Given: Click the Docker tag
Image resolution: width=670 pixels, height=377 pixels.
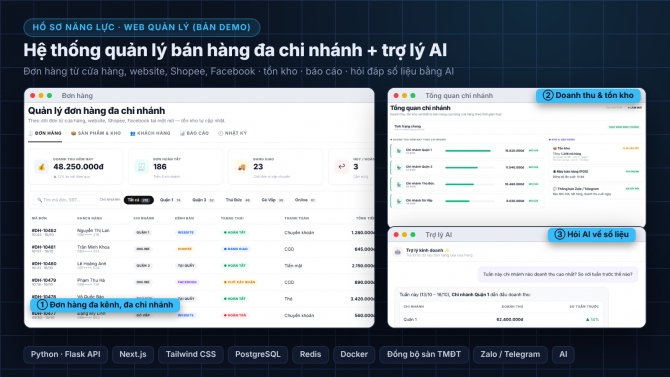Looking at the screenshot, I should coord(354,354).
